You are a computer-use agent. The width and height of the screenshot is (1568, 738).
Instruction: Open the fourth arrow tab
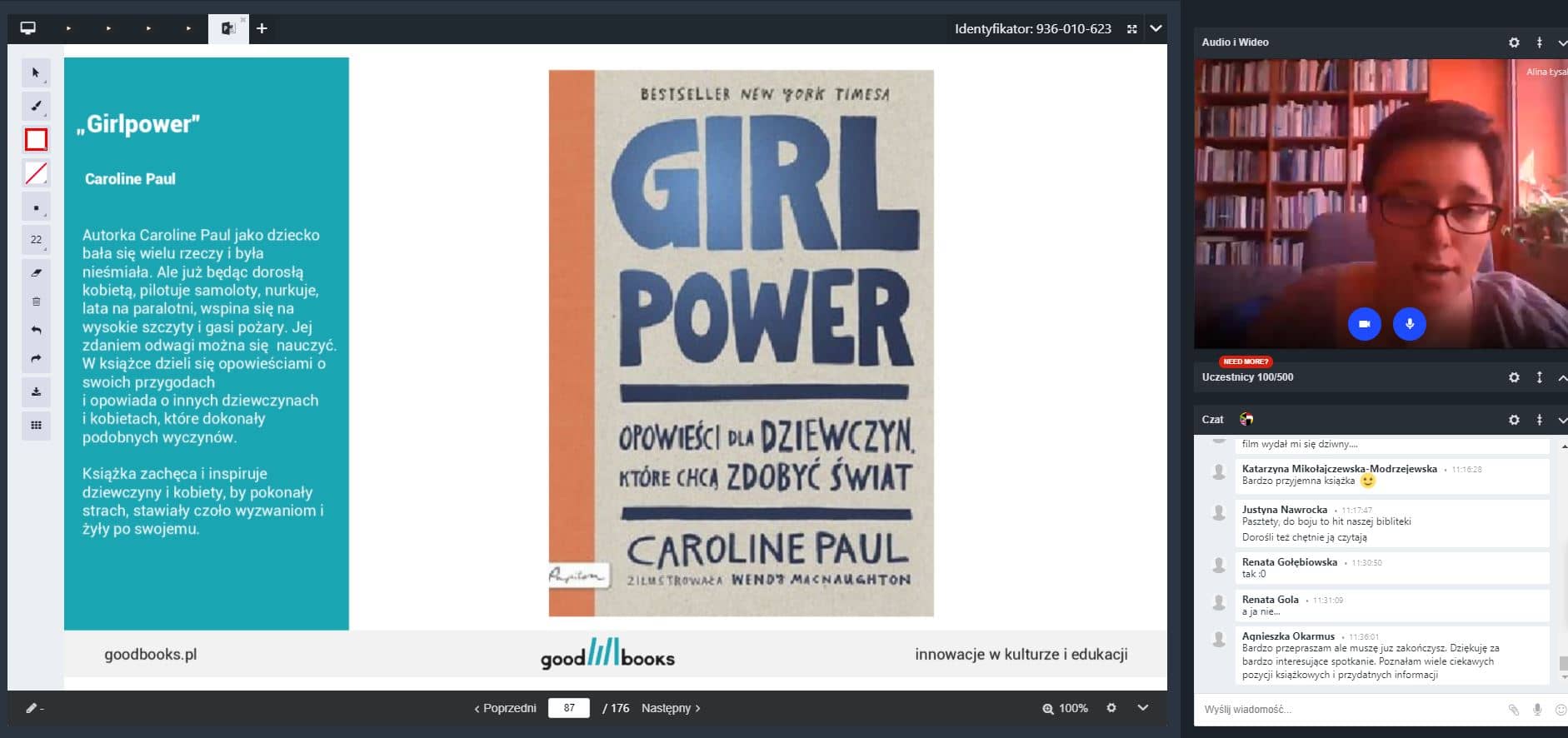(x=188, y=28)
